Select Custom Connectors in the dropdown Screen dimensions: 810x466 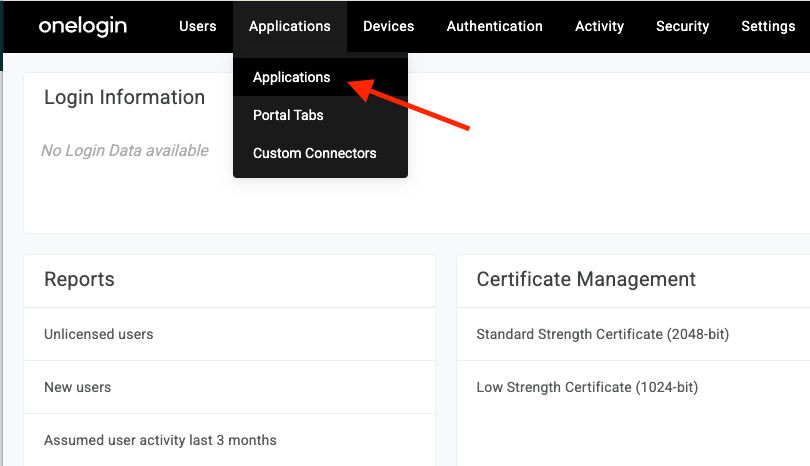(x=320, y=153)
